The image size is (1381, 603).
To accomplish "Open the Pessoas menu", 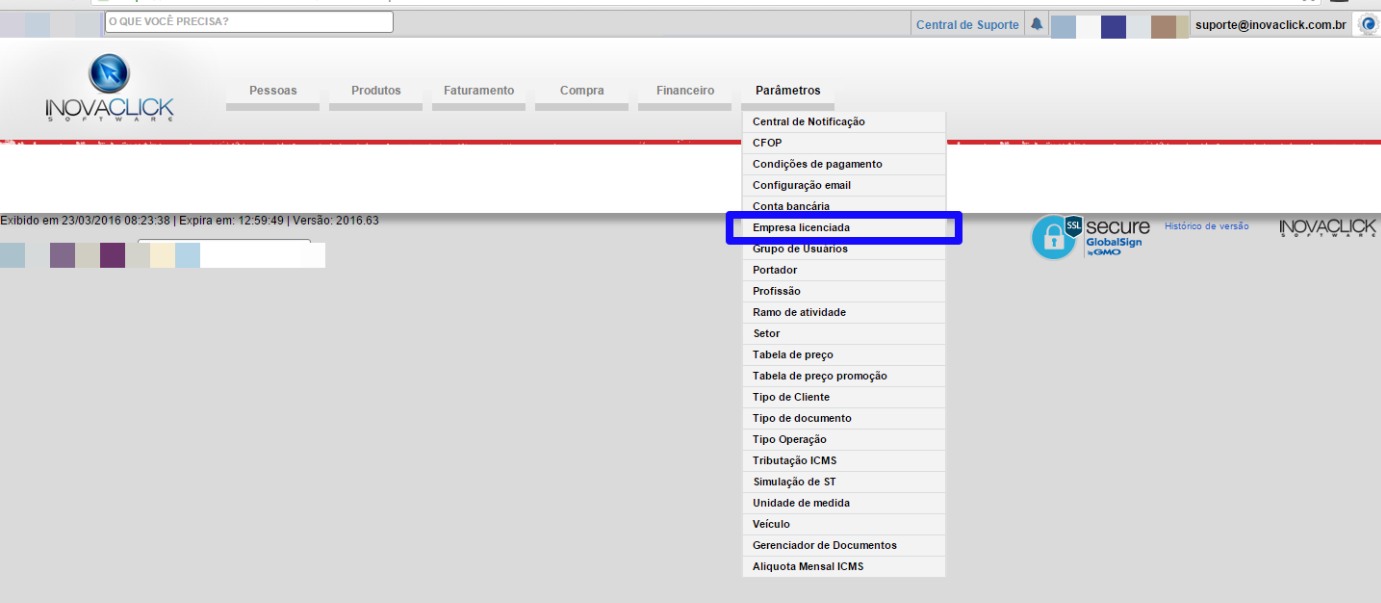I will click(273, 91).
